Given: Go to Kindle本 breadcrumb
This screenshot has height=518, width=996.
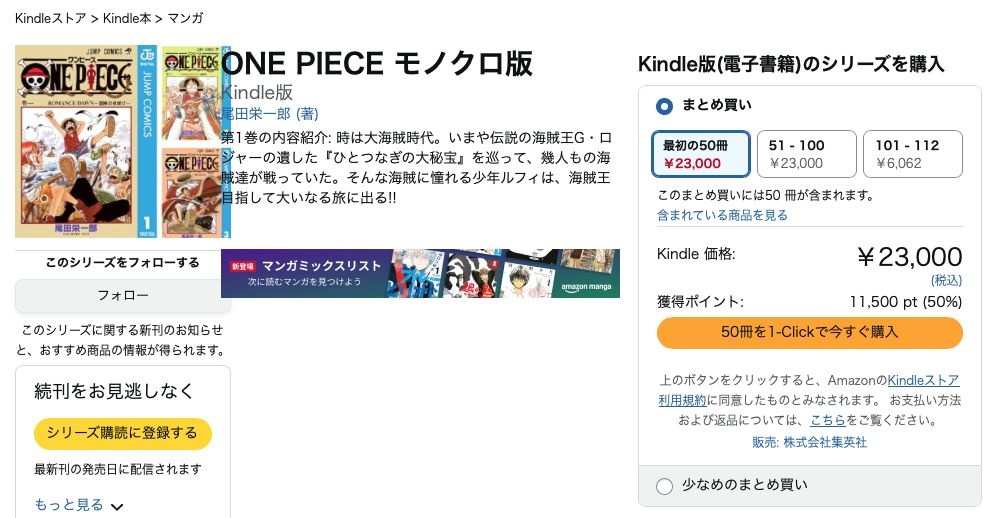Looking at the screenshot, I should (127, 18).
